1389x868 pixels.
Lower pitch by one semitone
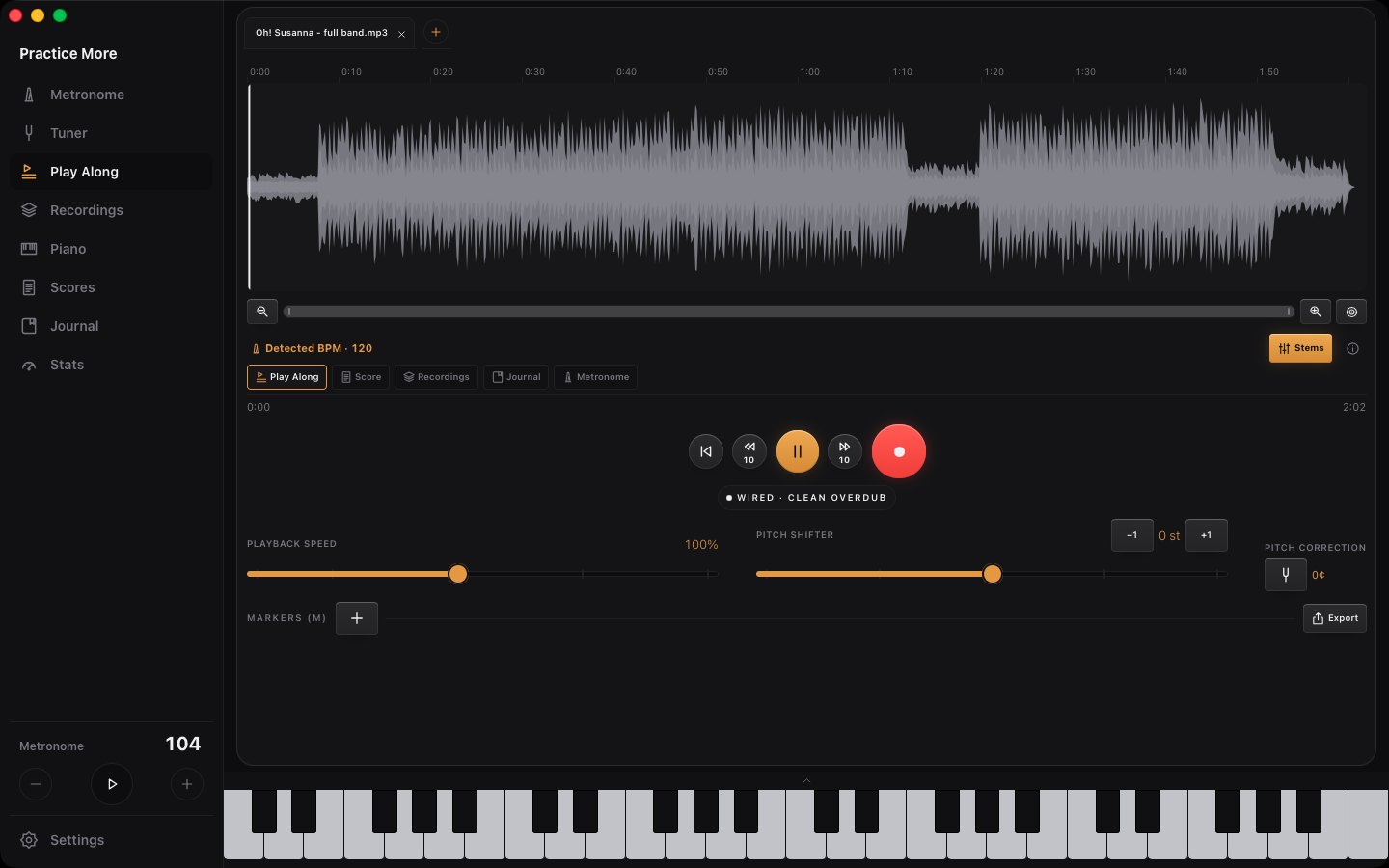(1132, 535)
